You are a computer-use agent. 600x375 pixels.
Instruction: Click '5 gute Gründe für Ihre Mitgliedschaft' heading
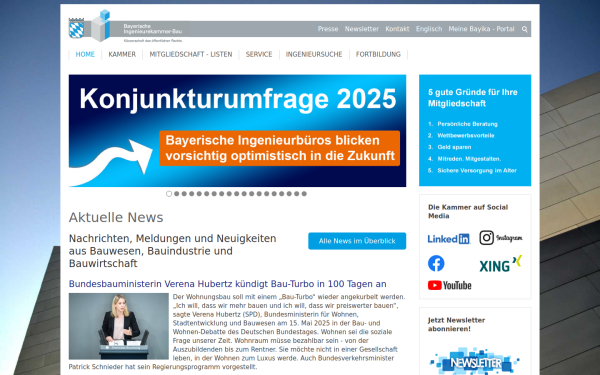(x=473, y=98)
